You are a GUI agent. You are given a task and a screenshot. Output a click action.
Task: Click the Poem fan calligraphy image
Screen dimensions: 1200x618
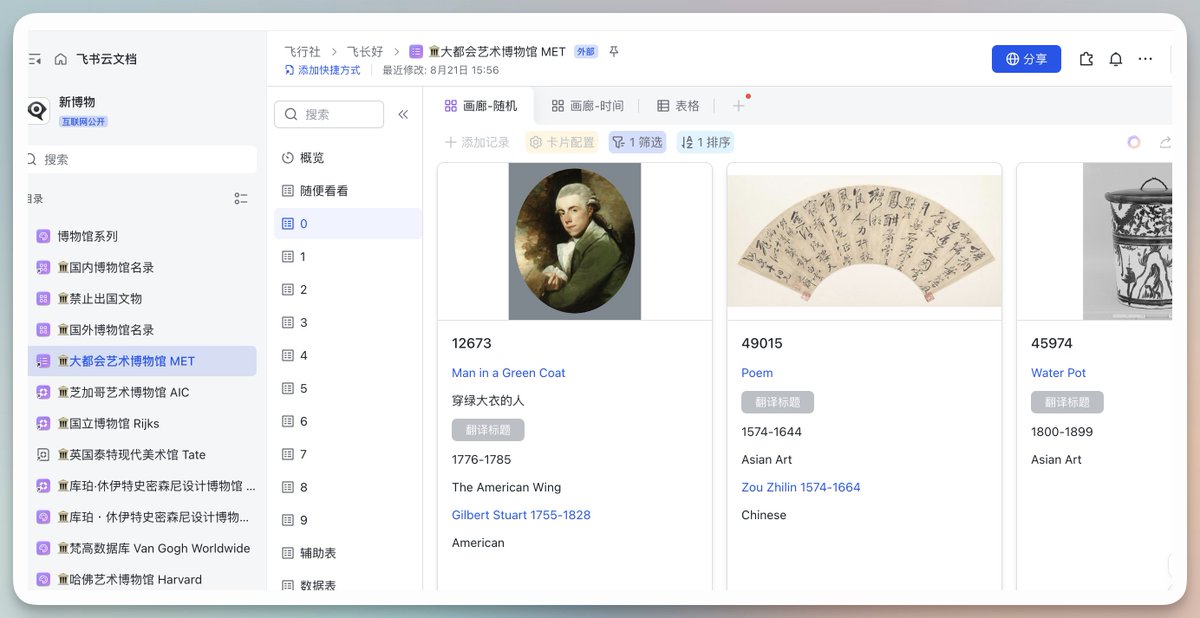pyautogui.click(x=864, y=241)
